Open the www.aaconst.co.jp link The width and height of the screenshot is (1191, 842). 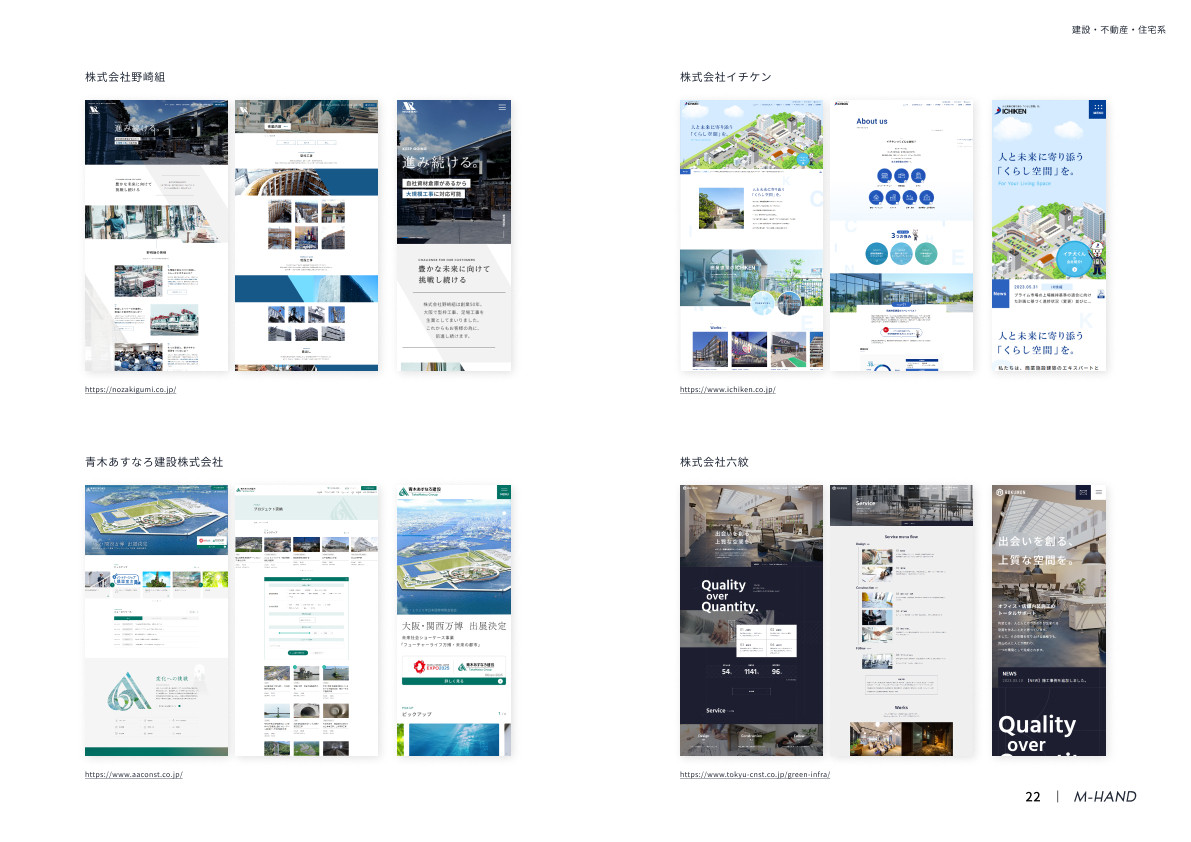click(x=133, y=774)
